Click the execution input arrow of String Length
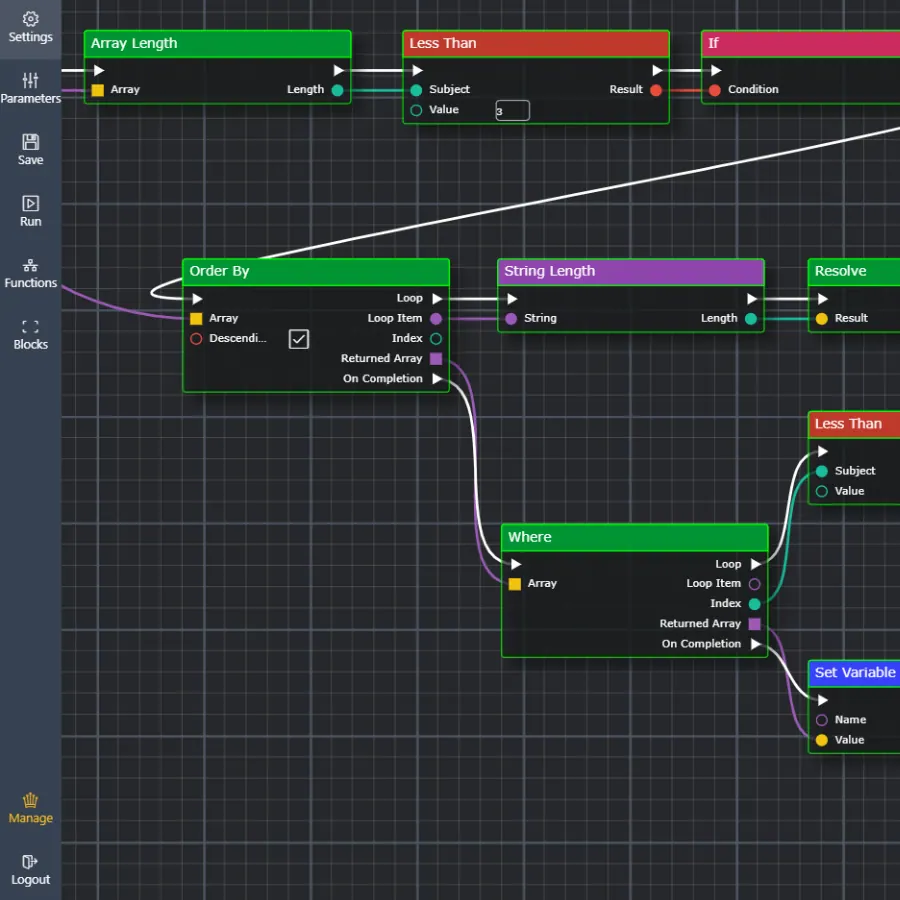Image resolution: width=900 pixels, height=900 pixels. 512,298
